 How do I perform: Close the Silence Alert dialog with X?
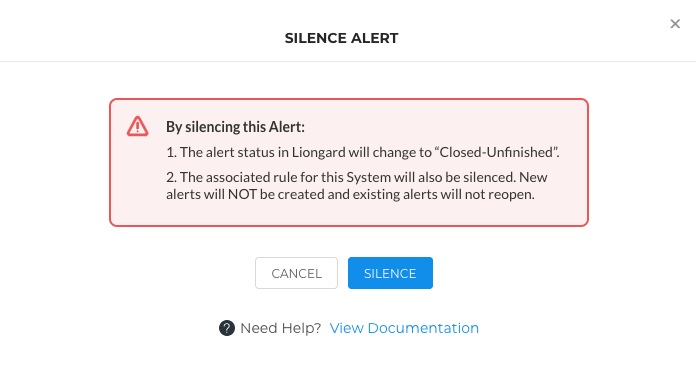point(675,24)
